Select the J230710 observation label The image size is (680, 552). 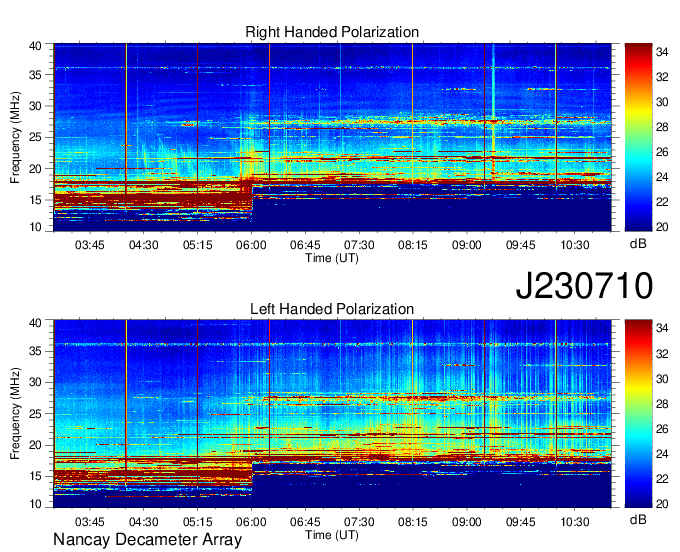click(584, 286)
